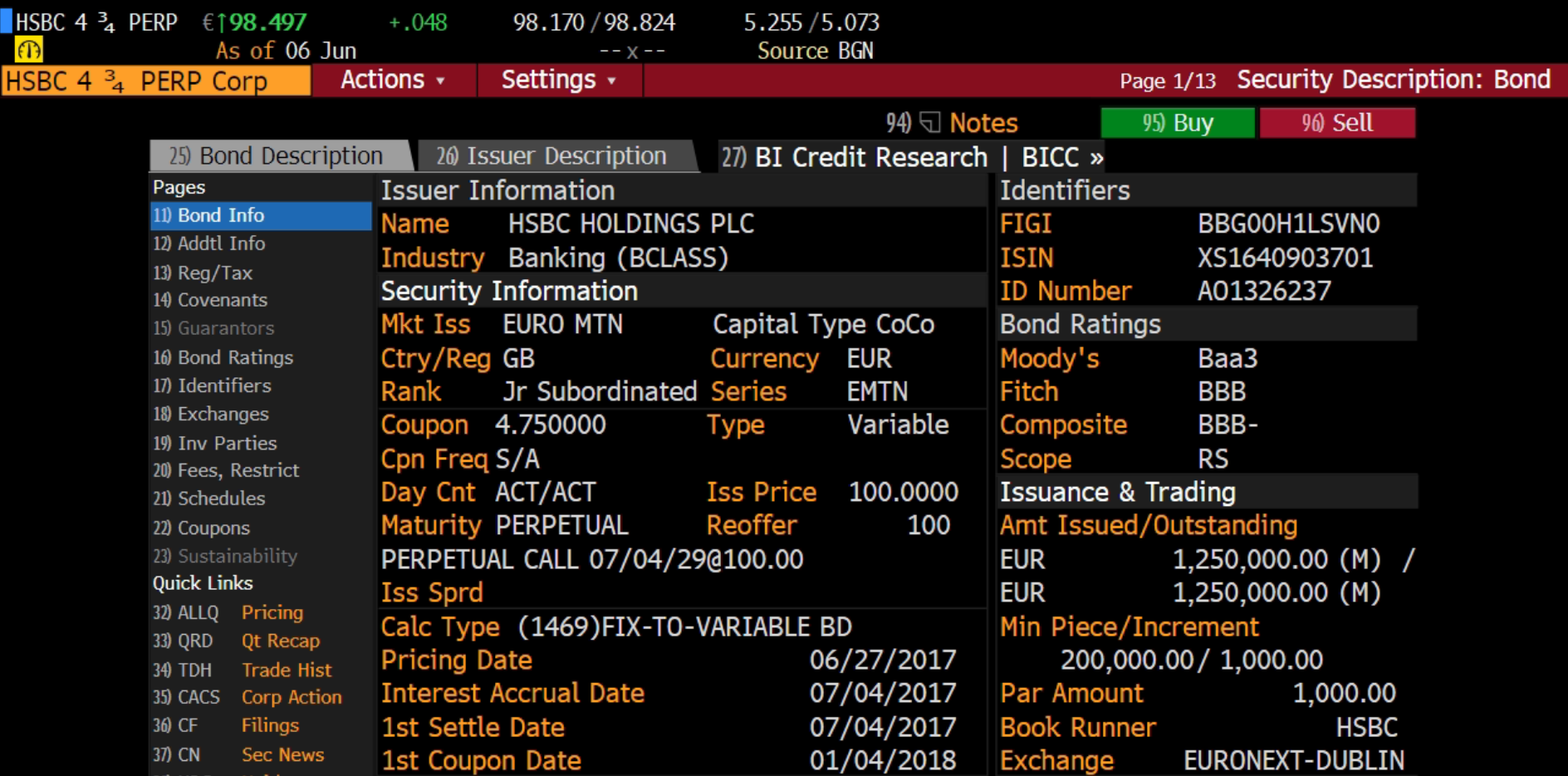
Task: Open the CACS Corp Action quick link
Action: 247,697
